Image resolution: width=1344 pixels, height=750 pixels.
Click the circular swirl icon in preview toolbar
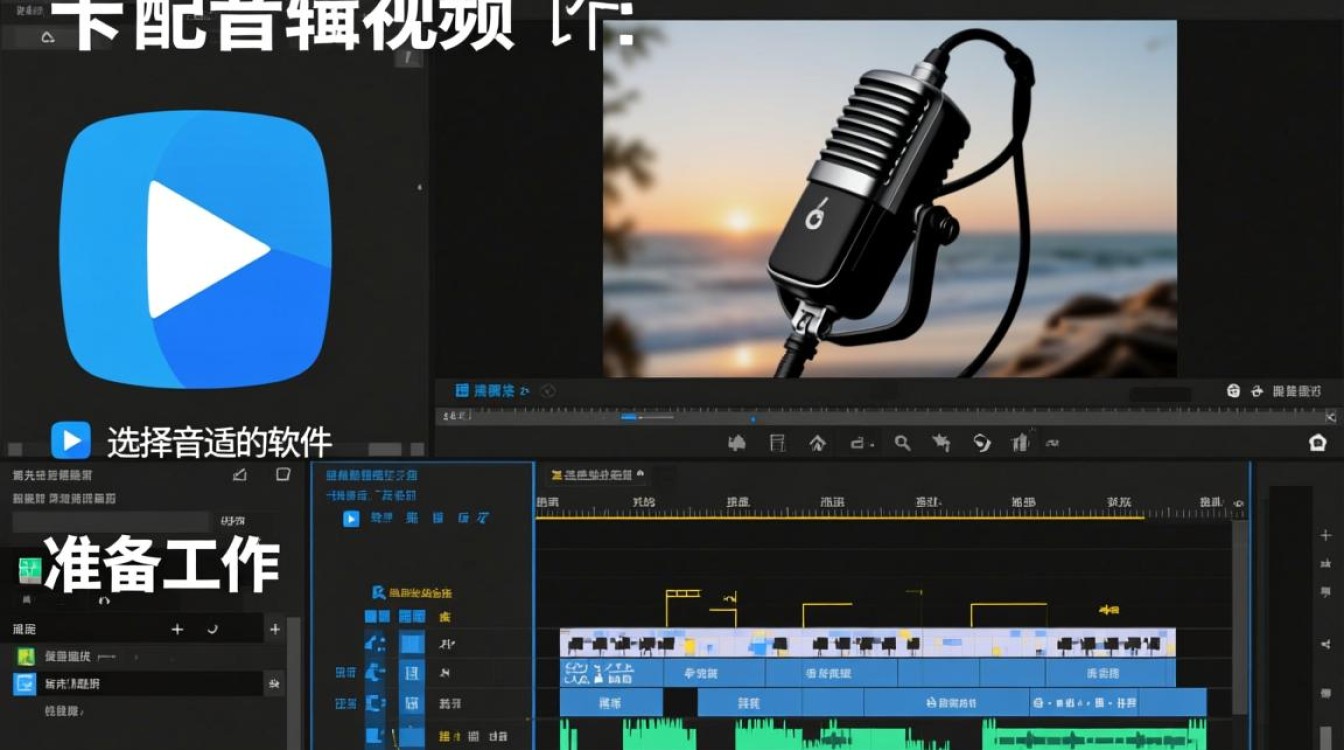[x=981, y=442]
